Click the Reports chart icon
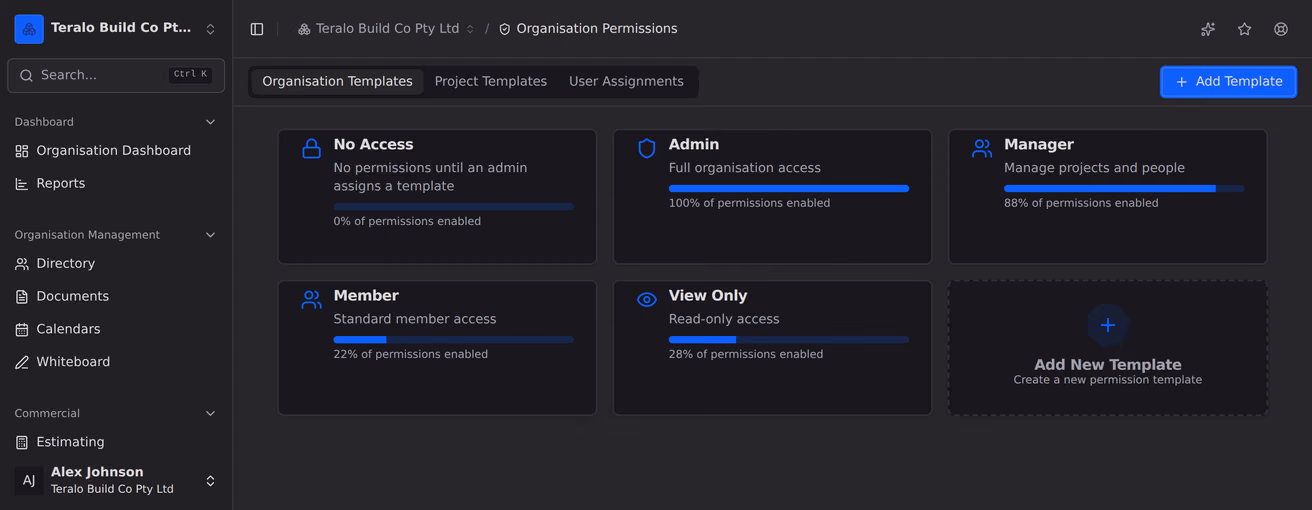This screenshot has width=1312, height=510. point(22,184)
